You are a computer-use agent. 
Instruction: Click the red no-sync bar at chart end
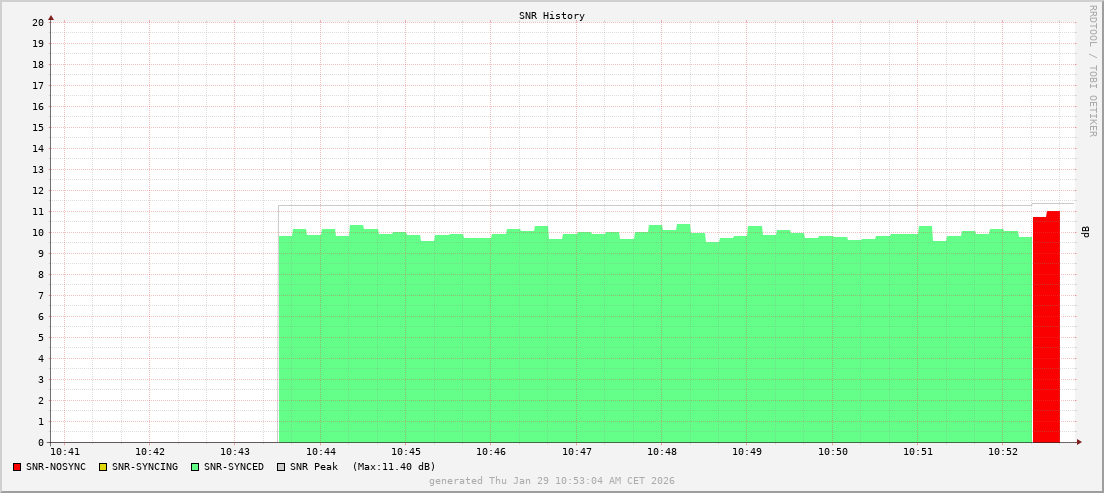tap(1046, 330)
